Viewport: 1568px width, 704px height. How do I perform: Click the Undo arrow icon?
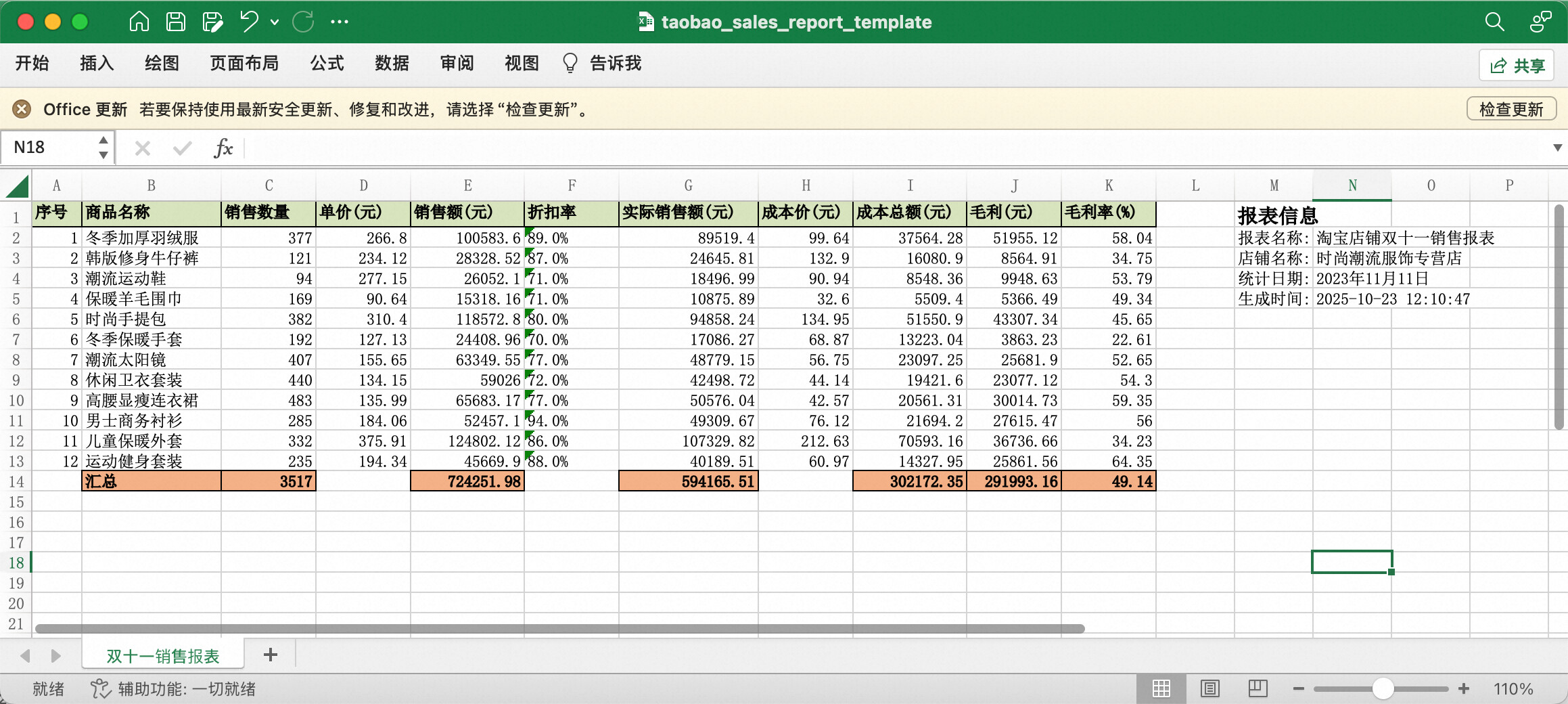pyautogui.click(x=250, y=22)
